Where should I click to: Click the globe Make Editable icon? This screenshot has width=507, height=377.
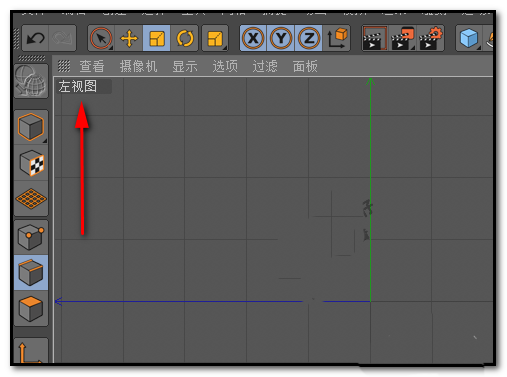[x=31, y=81]
